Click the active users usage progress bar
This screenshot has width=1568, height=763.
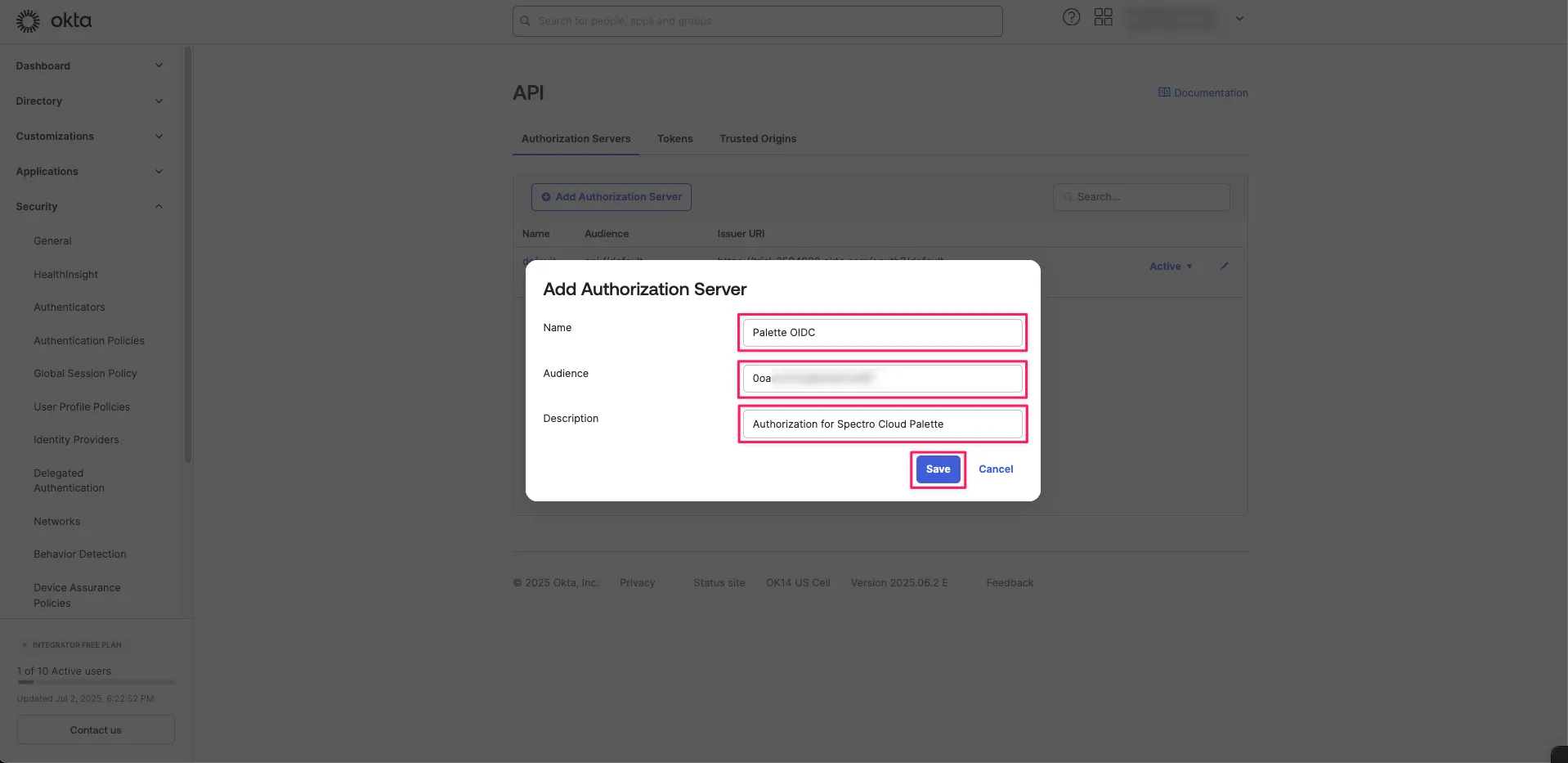[95, 683]
